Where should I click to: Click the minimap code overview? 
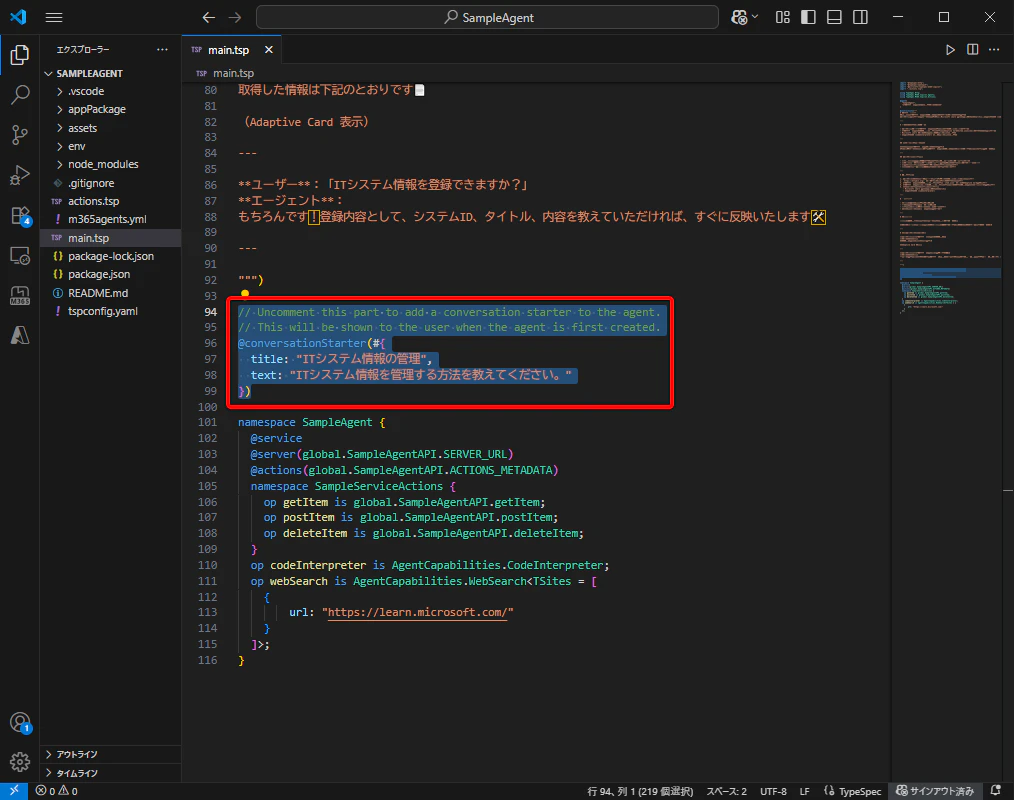950,197
